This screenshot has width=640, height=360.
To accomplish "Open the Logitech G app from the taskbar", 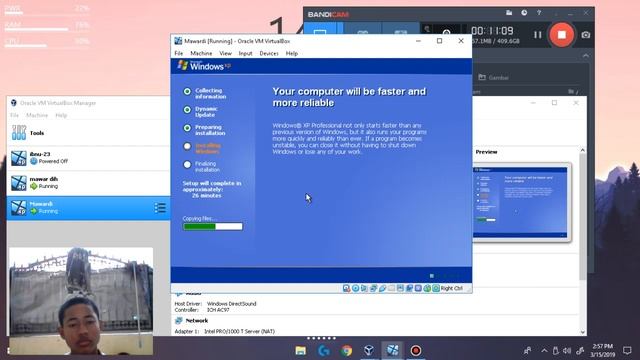I will [x=324, y=351].
